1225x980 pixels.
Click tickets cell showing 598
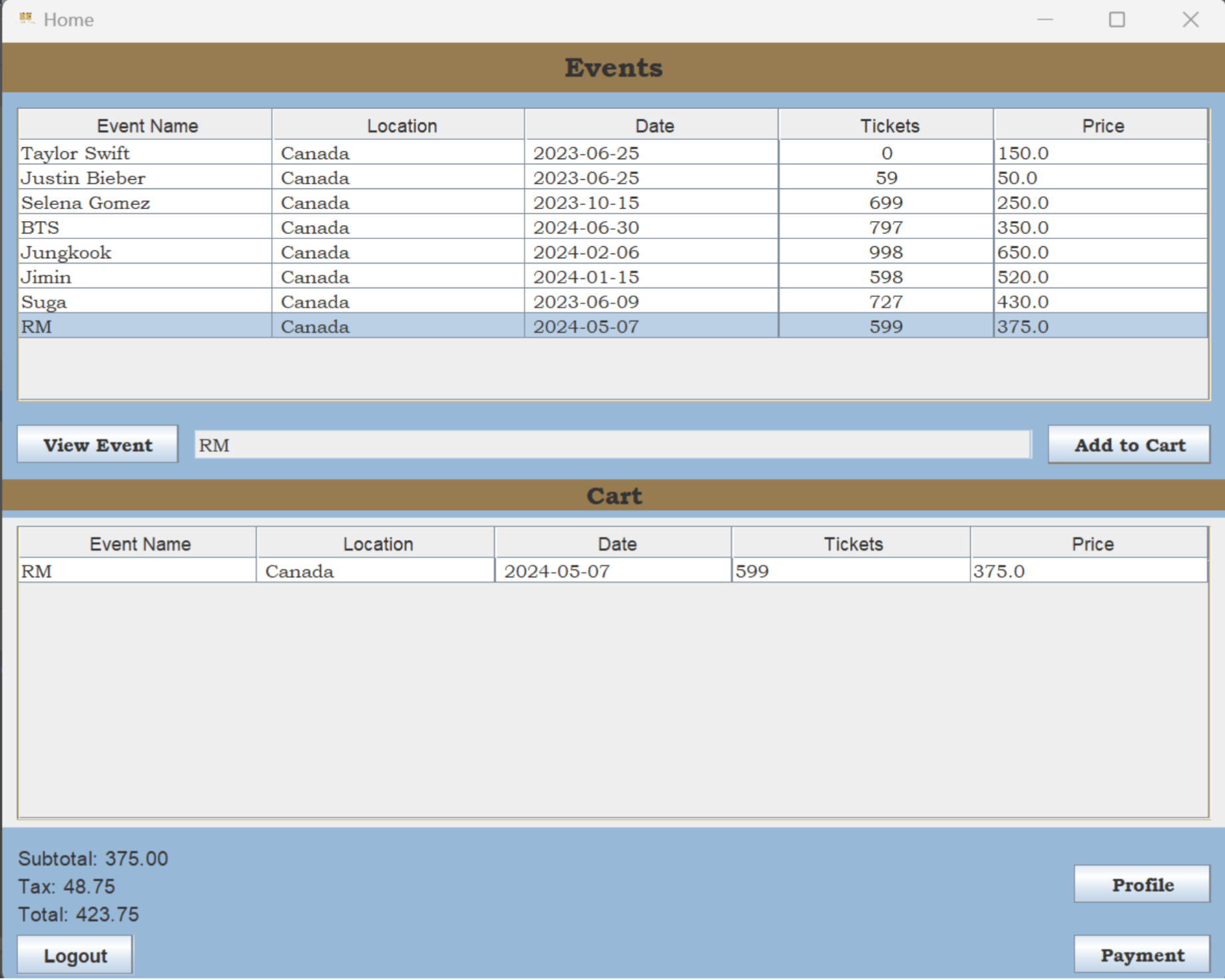click(886, 276)
